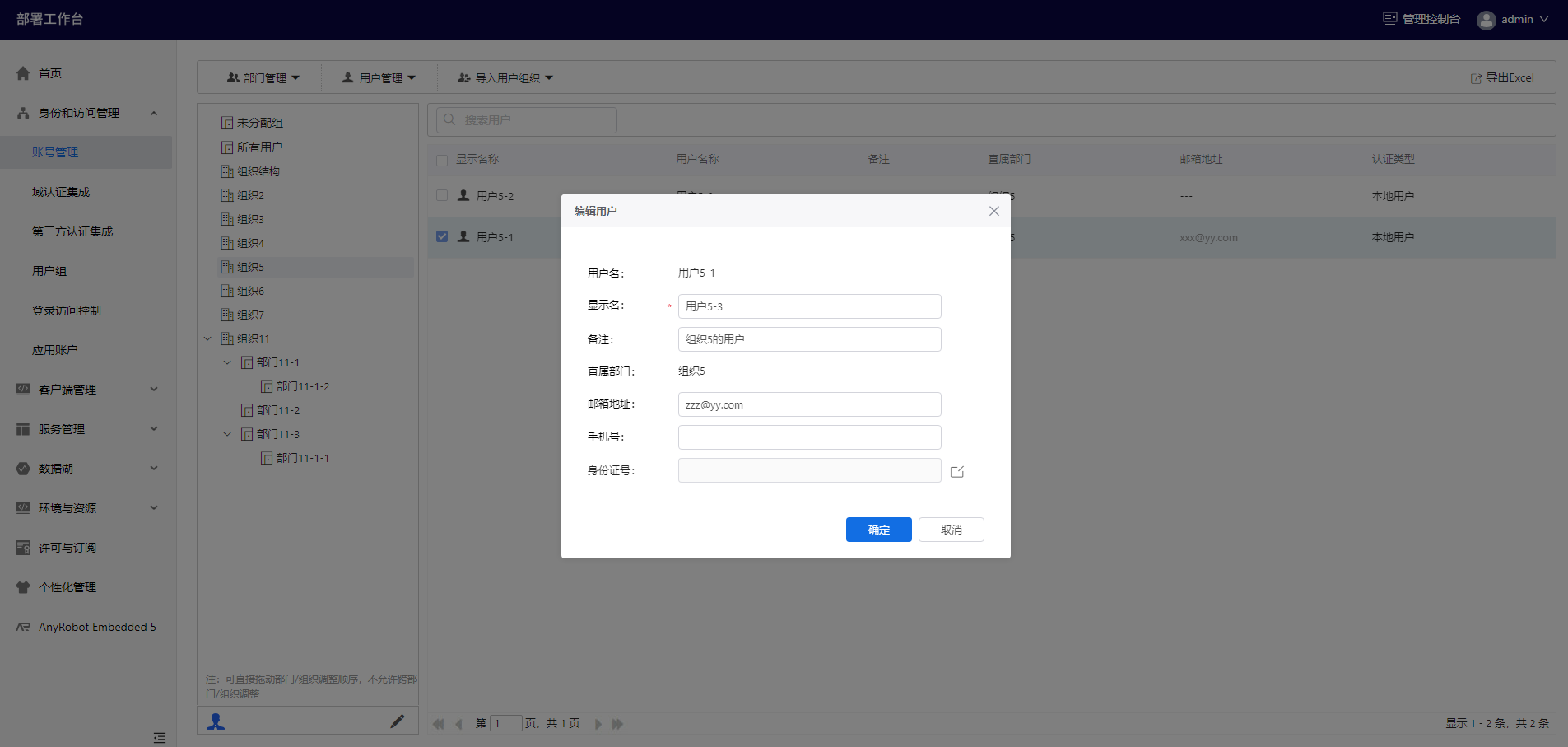Open the 导入用户组织 dropdown menu
The height and width of the screenshot is (747, 1568).
pos(506,78)
